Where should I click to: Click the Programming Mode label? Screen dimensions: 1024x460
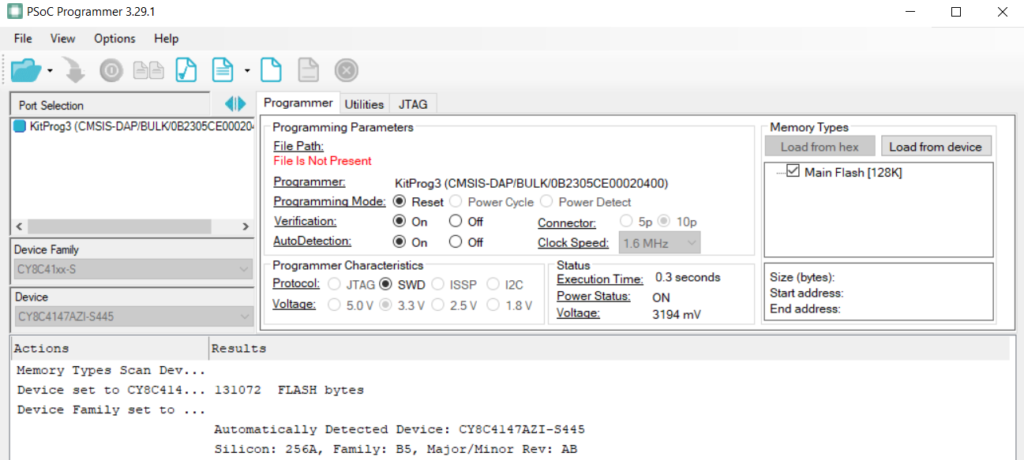(330, 201)
